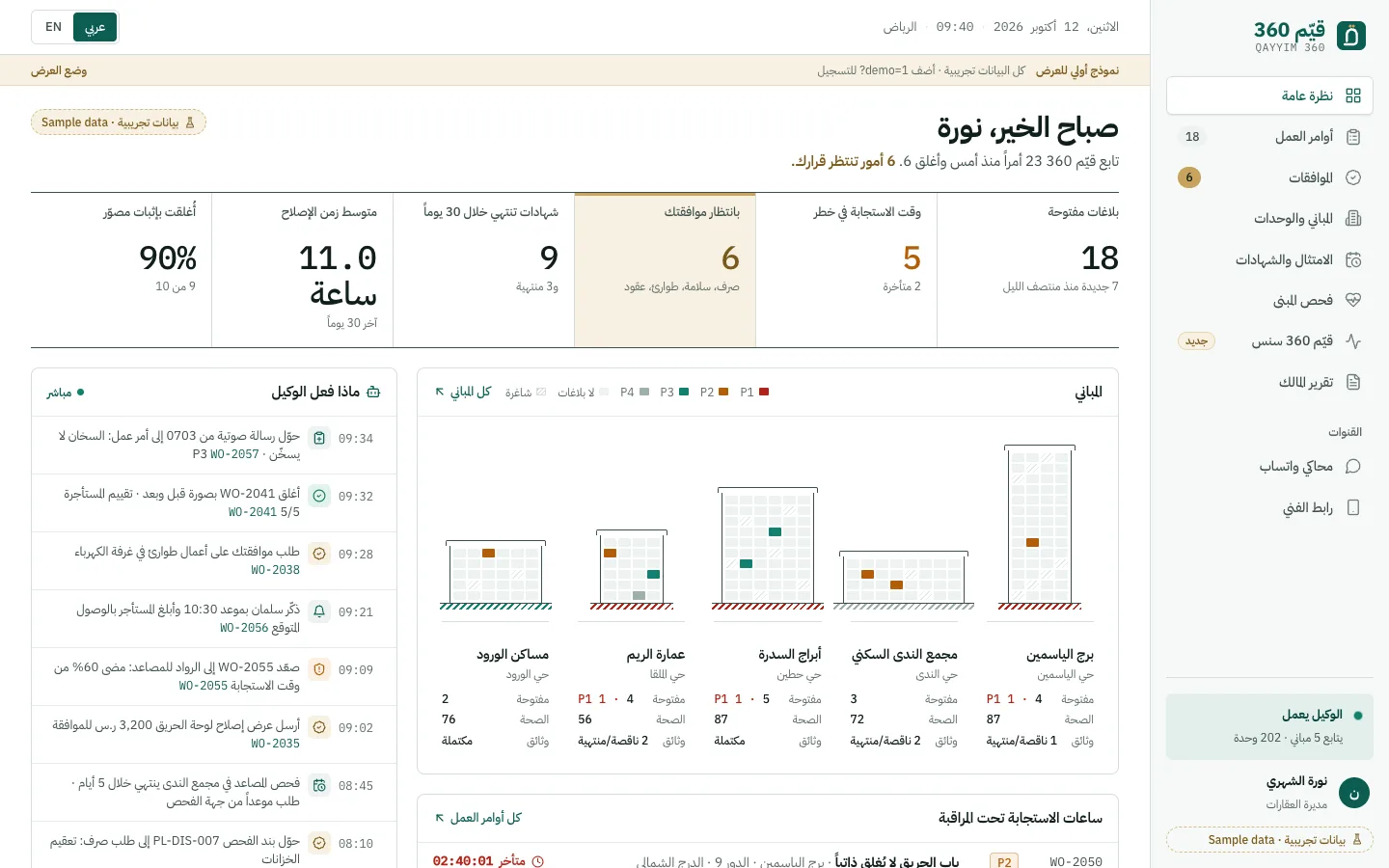Select the متوسط زمن الإصلاح card
The width and height of the screenshot is (1389, 868).
pyautogui.click(x=302, y=270)
